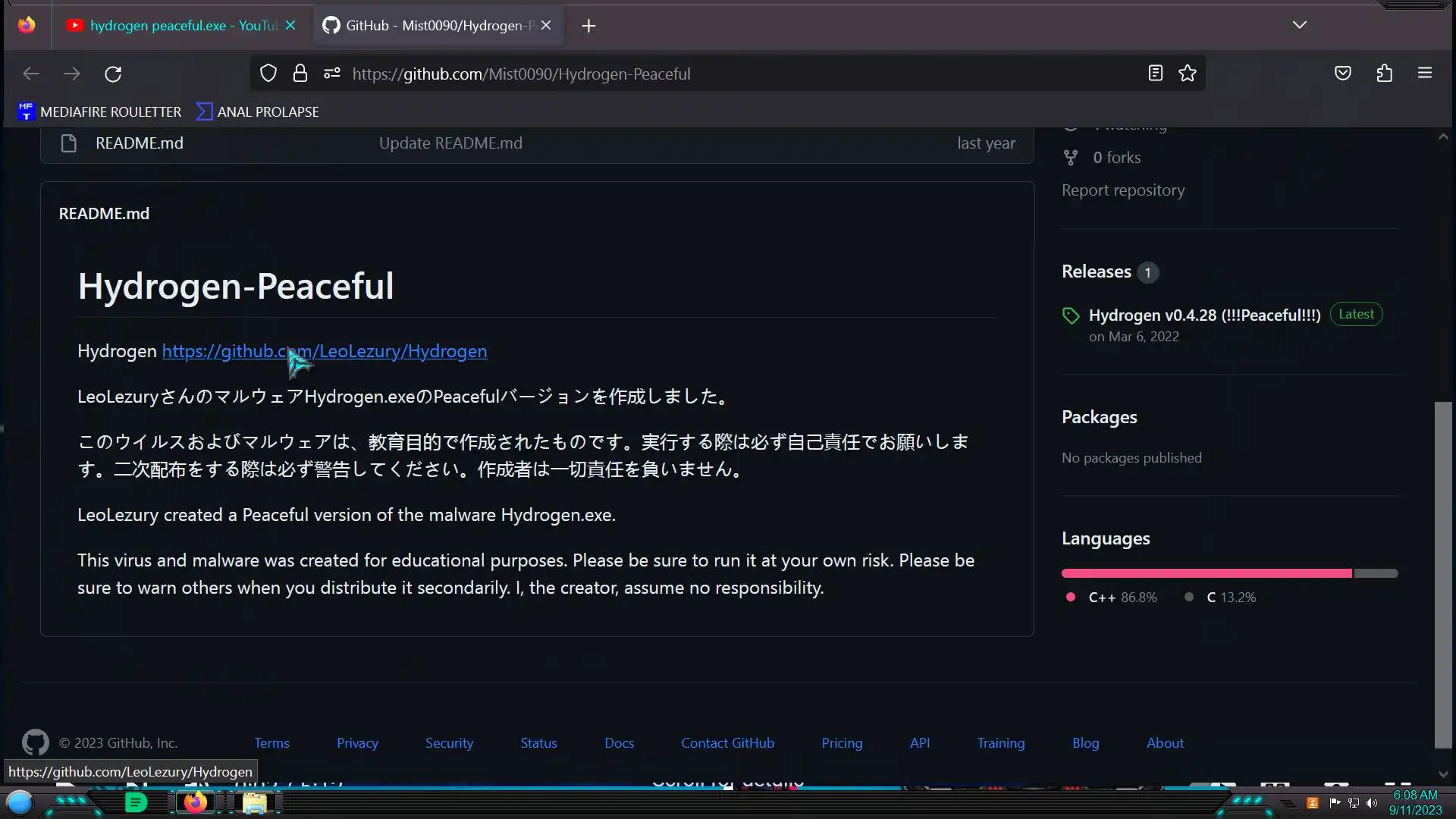Open the Windows Start orb button
Viewport: 1456px width, 819px height.
[x=20, y=802]
